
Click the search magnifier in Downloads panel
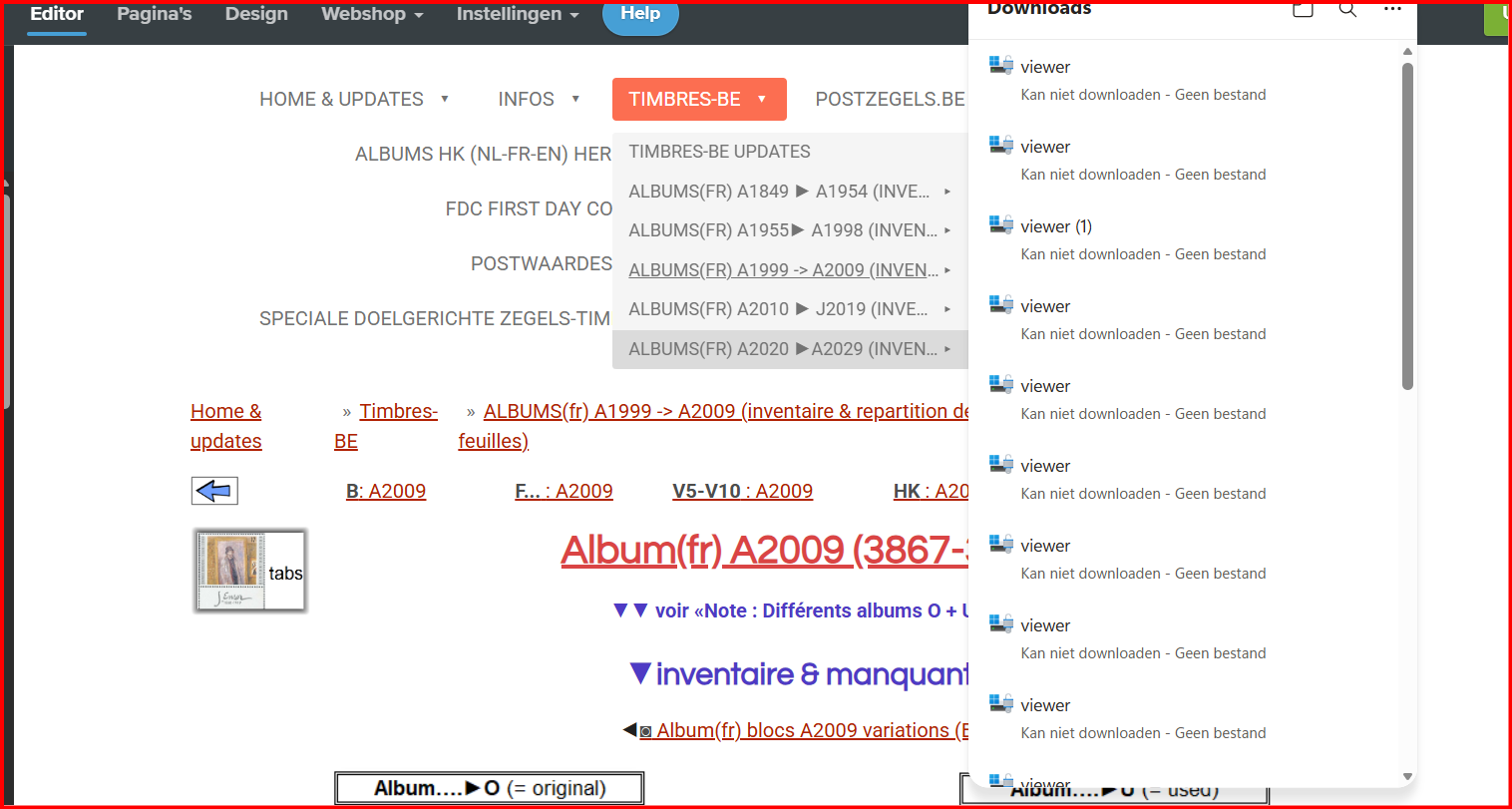pos(1347,9)
